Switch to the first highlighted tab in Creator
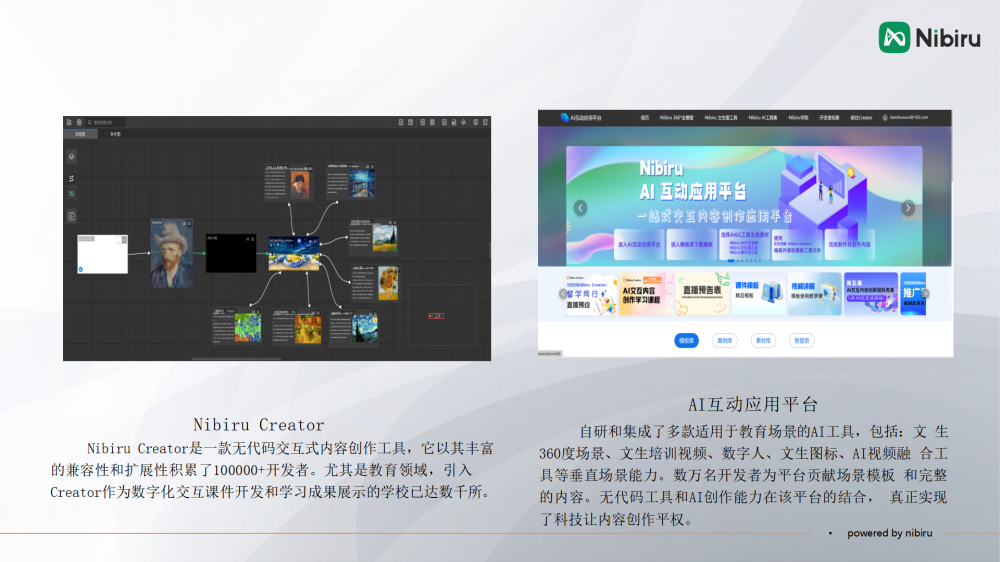Screen dimensions: 1000x562 [80, 134]
